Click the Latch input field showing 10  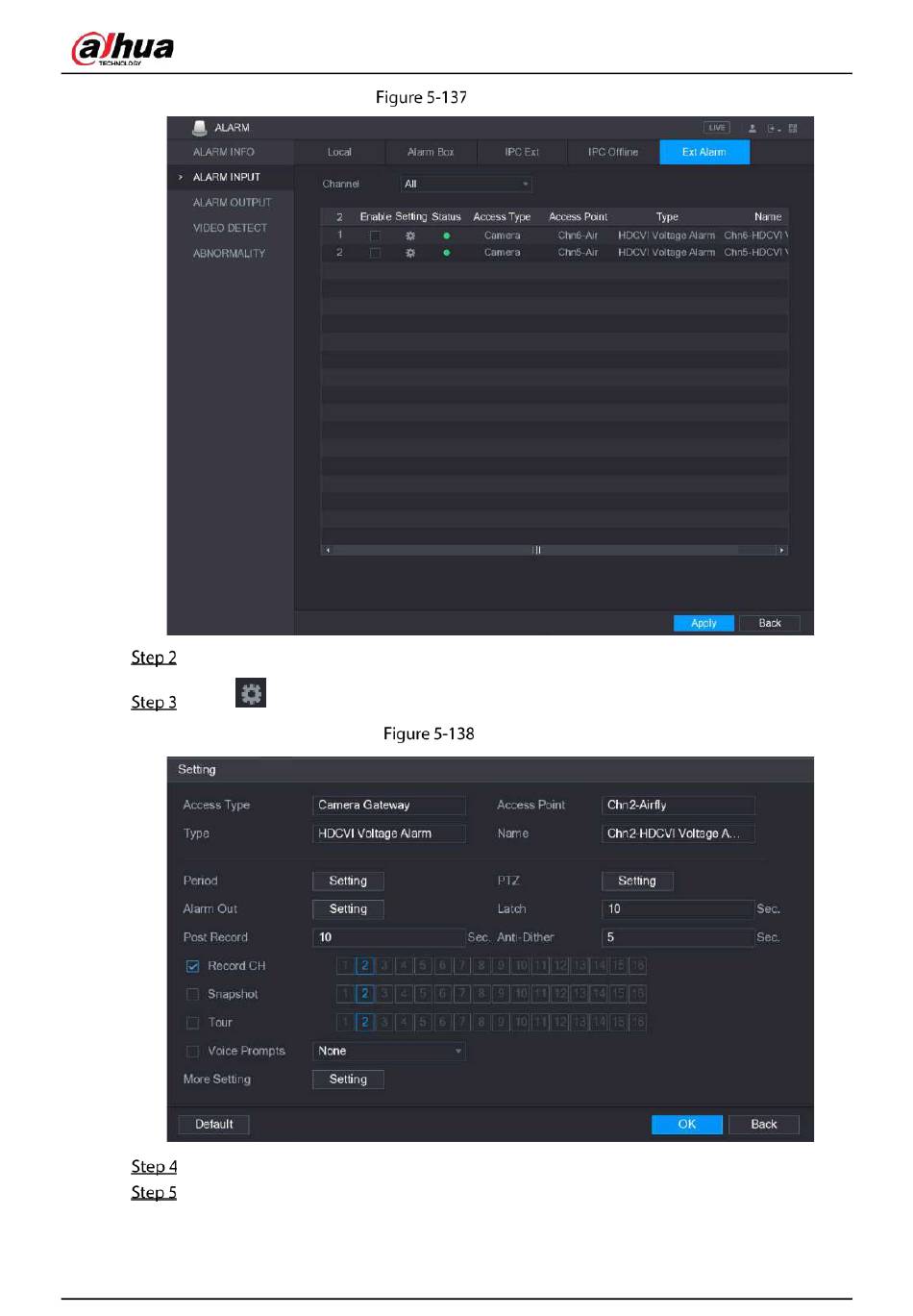(679, 908)
